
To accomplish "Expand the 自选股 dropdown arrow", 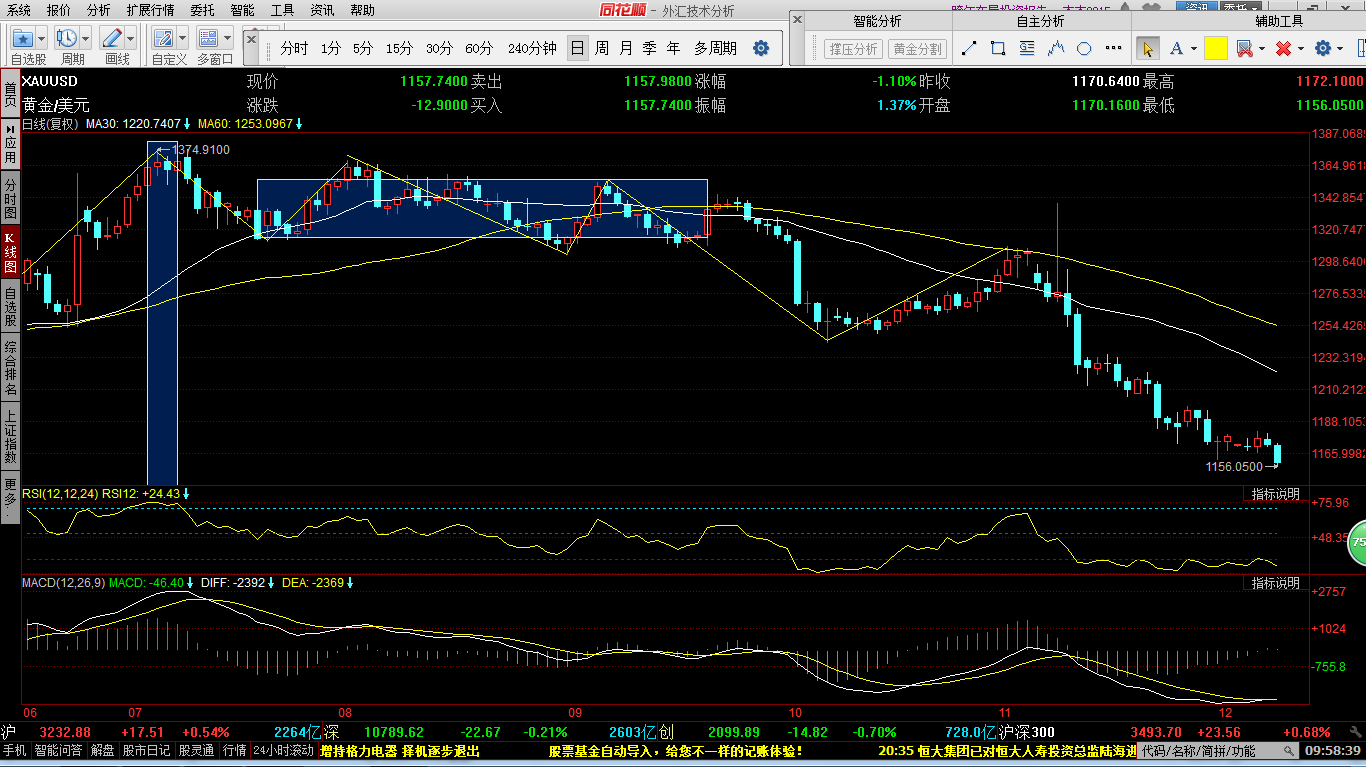I will coord(42,39).
